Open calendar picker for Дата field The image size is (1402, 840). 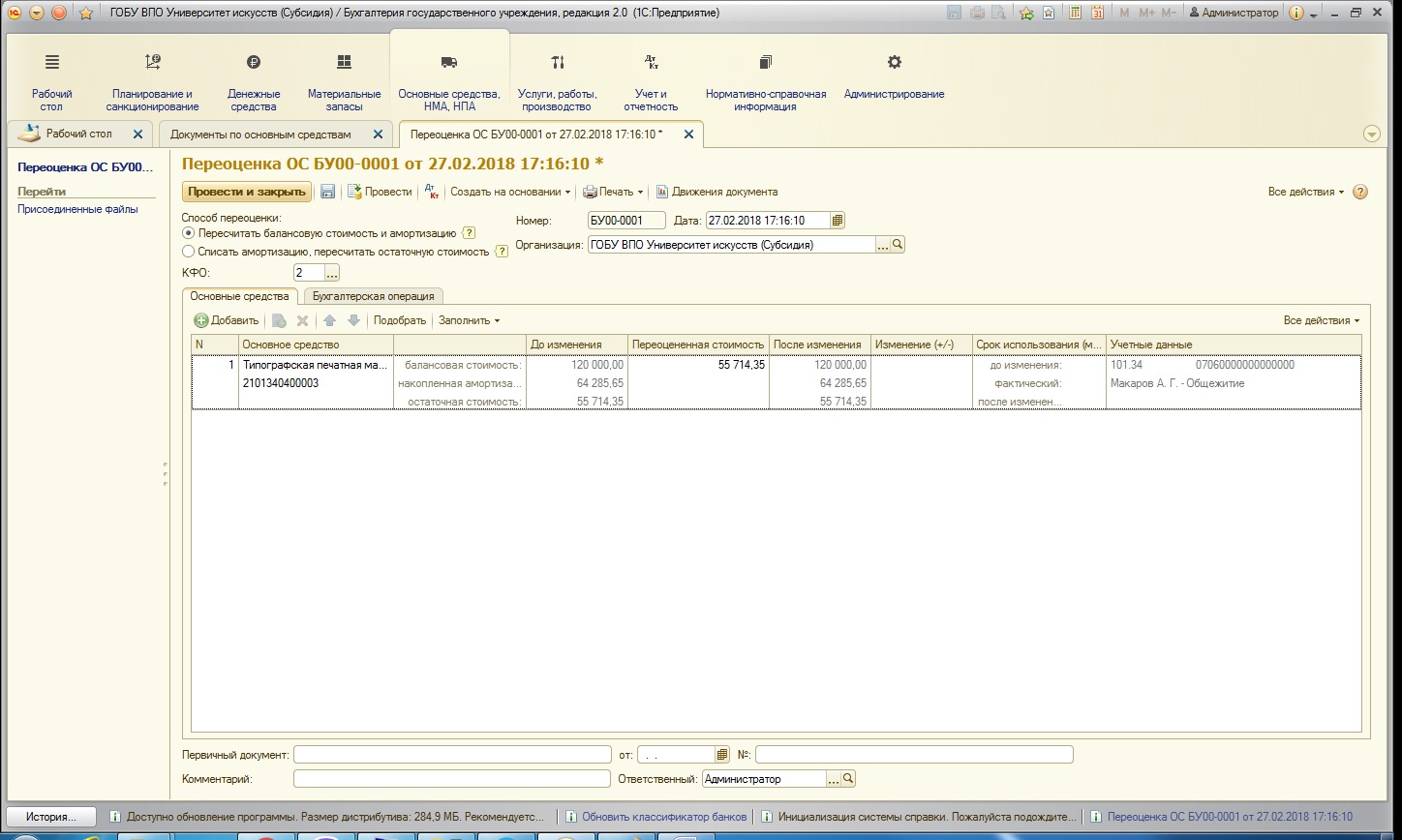pyautogui.click(x=838, y=221)
